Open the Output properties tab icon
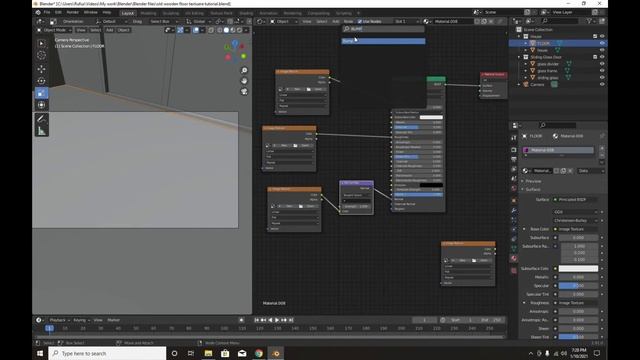640x360 pixels. [514, 160]
